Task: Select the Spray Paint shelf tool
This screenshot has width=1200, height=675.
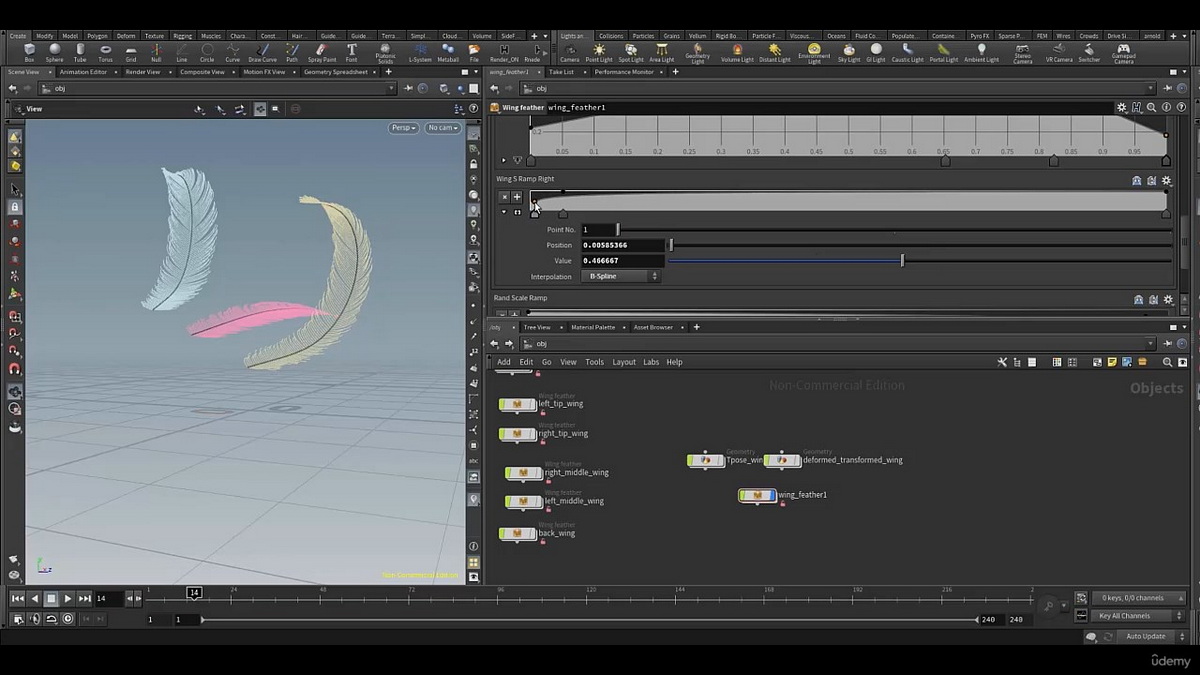Action: (321, 52)
